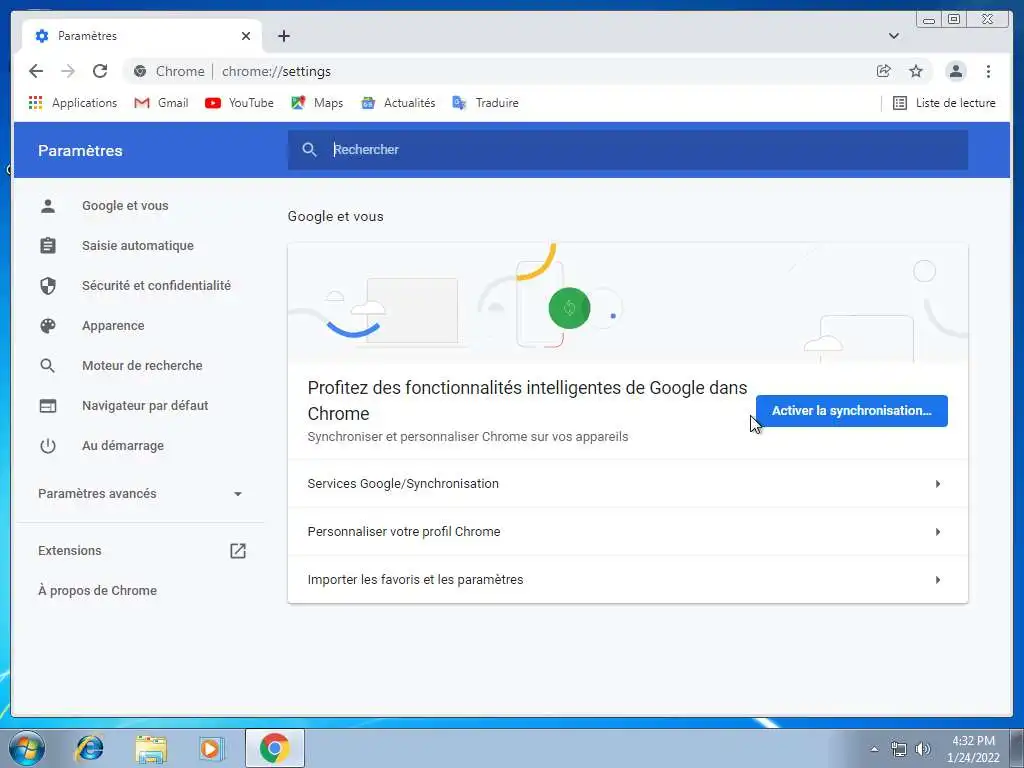Click the volume speaker tray icon
Screen dimensions: 1024x768
pyautogui.click(x=922, y=749)
